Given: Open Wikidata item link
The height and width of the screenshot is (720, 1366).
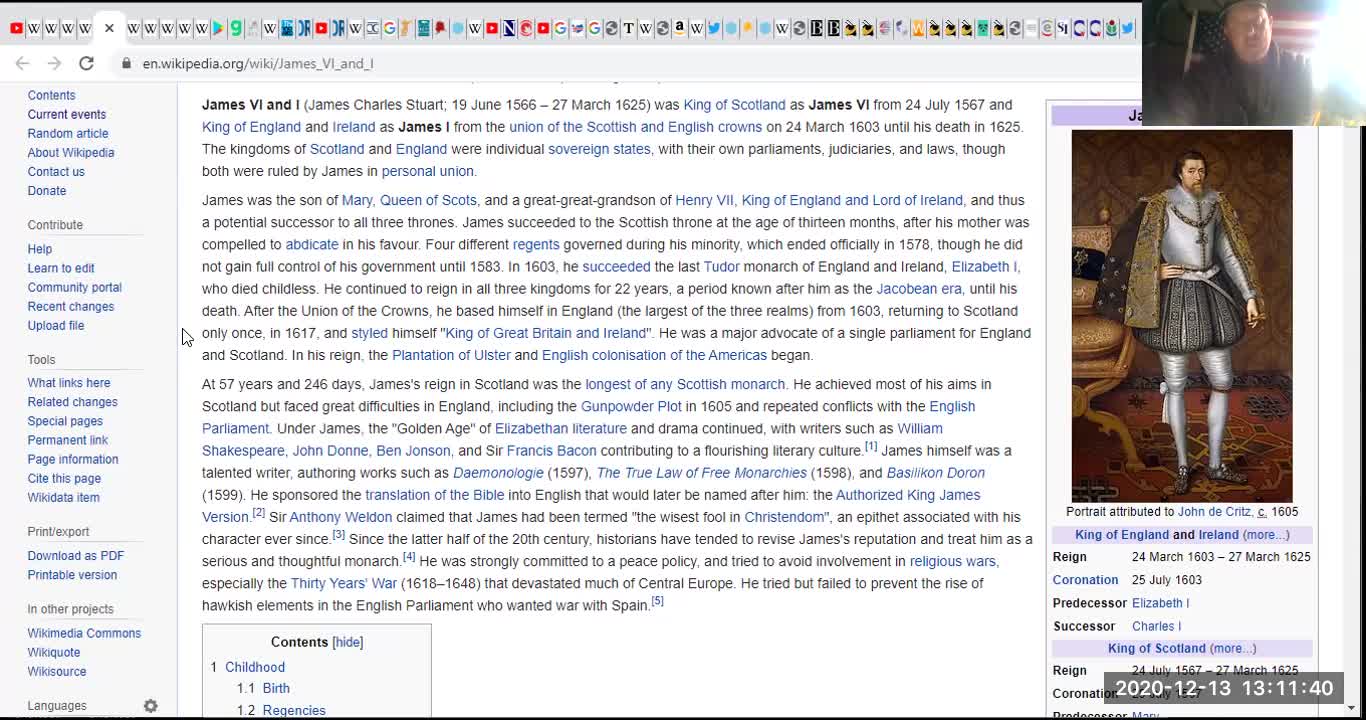Looking at the screenshot, I should (x=63, y=497).
